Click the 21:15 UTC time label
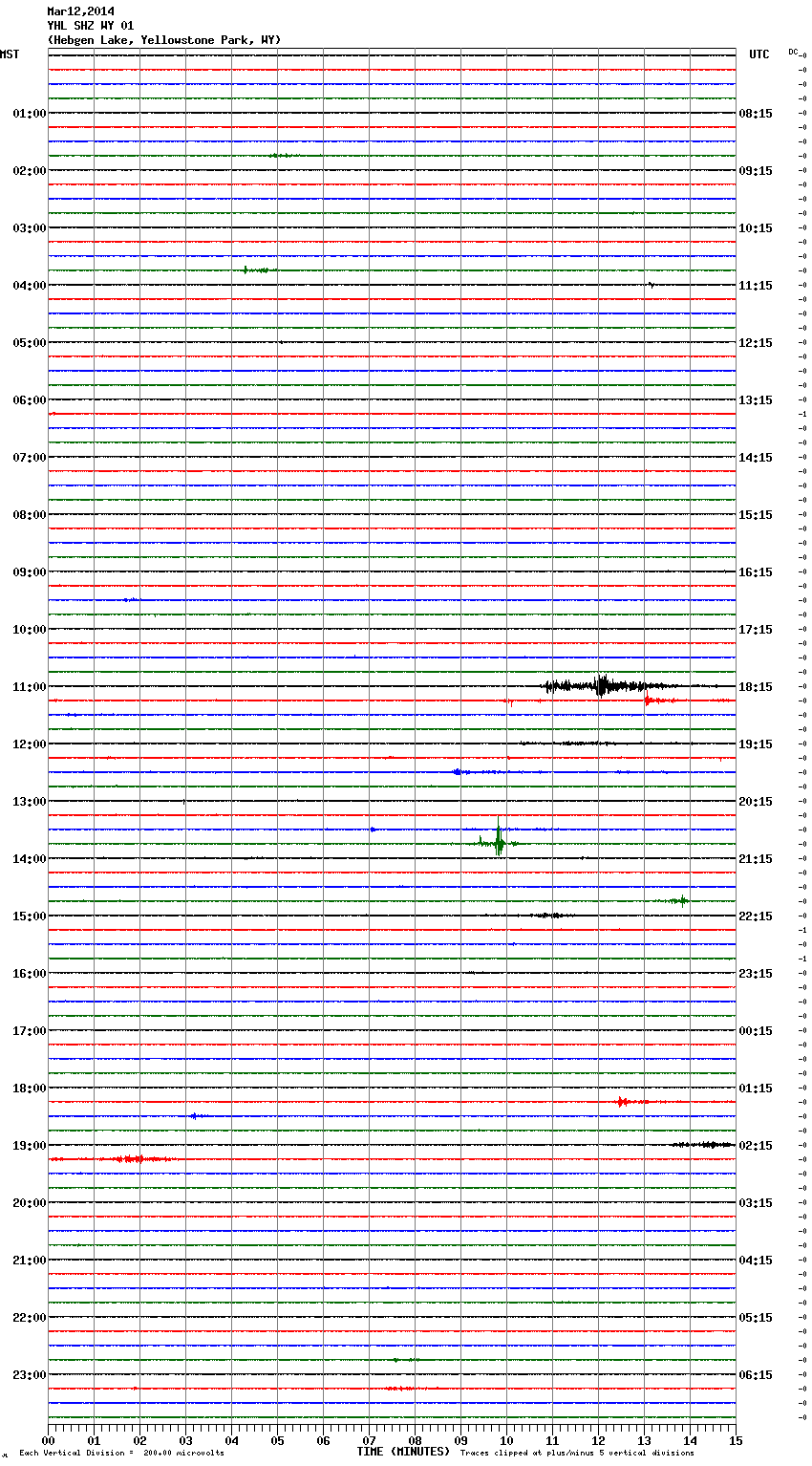This screenshot has height=1466, width=812. click(x=756, y=859)
